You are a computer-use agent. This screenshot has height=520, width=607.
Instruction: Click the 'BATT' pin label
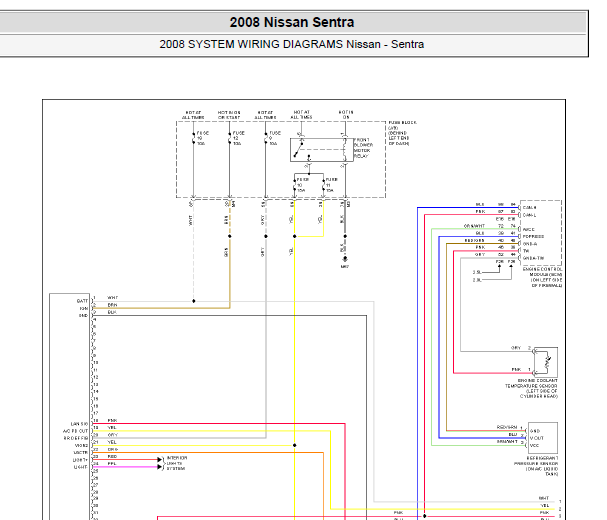pyautogui.click(x=82, y=301)
